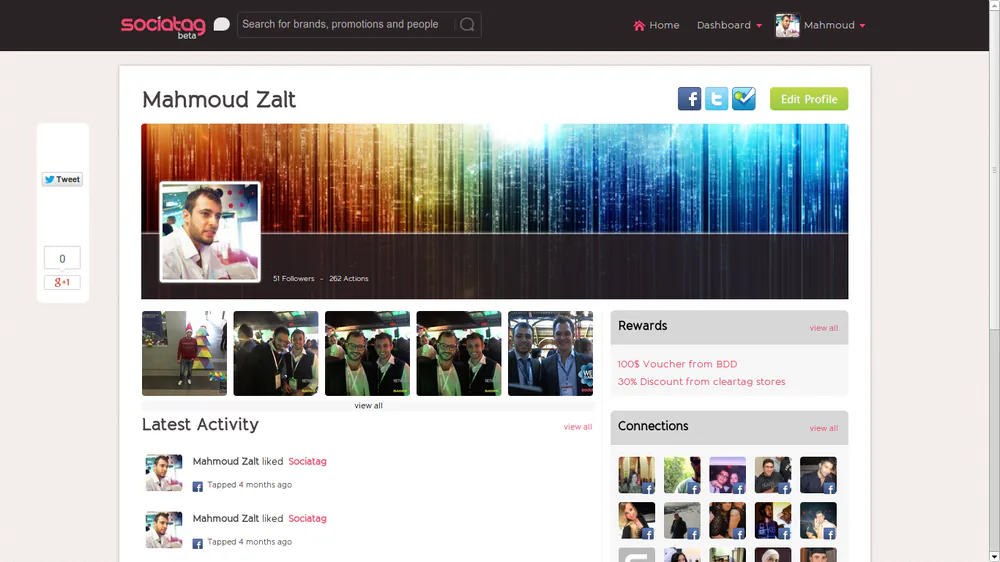Open the fourth photo thumbnail in gallery

(x=459, y=353)
